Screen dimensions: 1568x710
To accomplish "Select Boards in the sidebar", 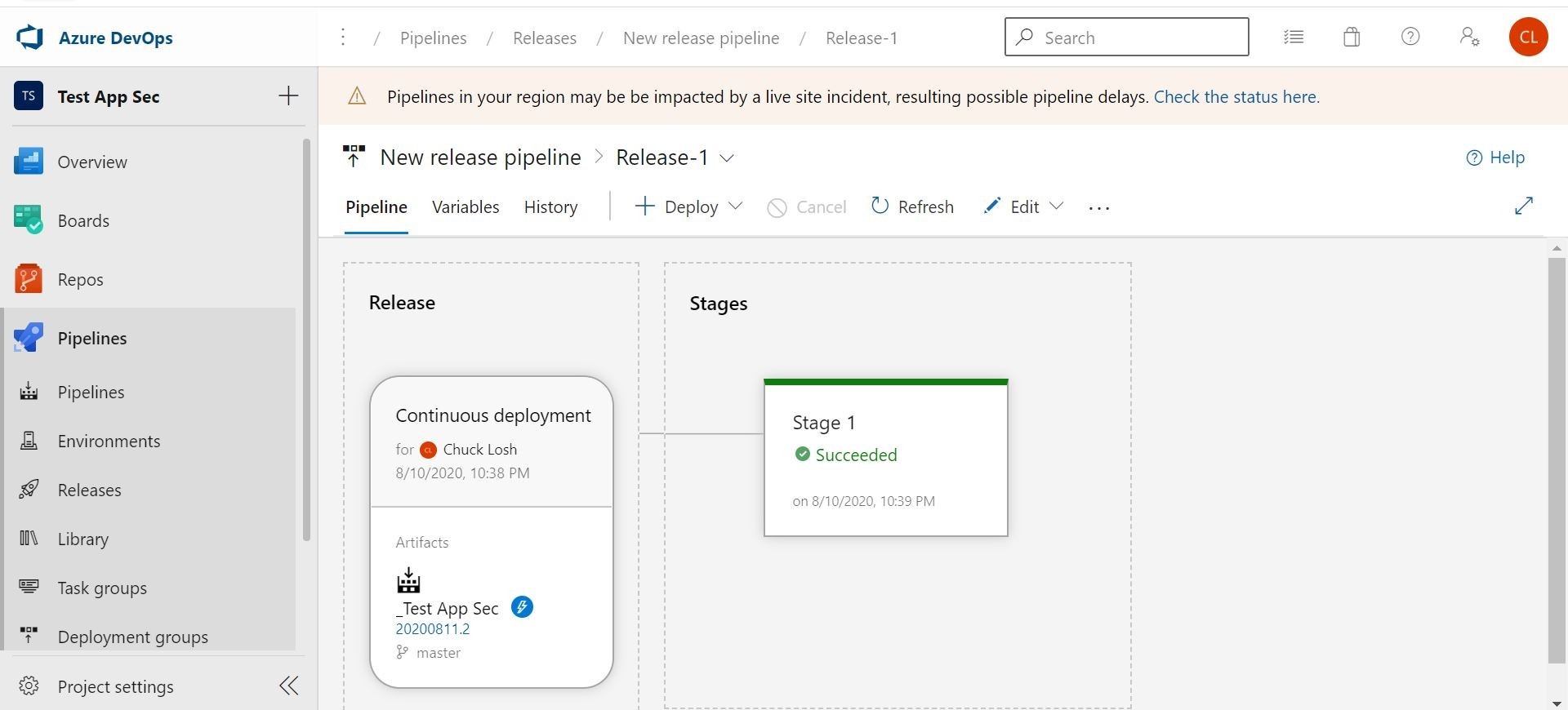I will point(83,221).
